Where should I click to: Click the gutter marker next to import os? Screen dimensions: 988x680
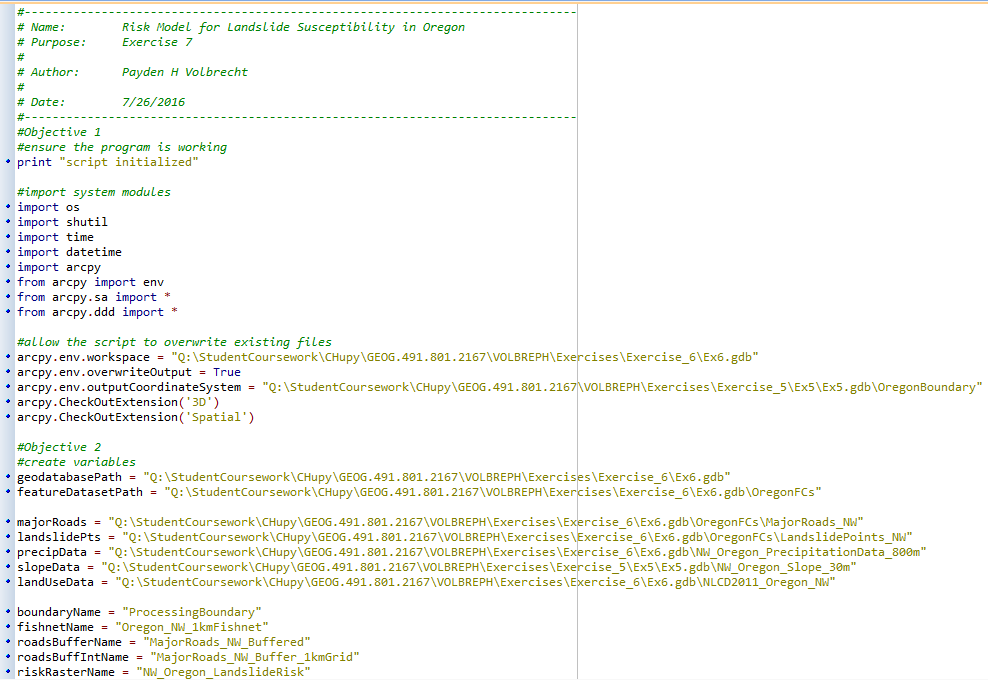click(7, 207)
